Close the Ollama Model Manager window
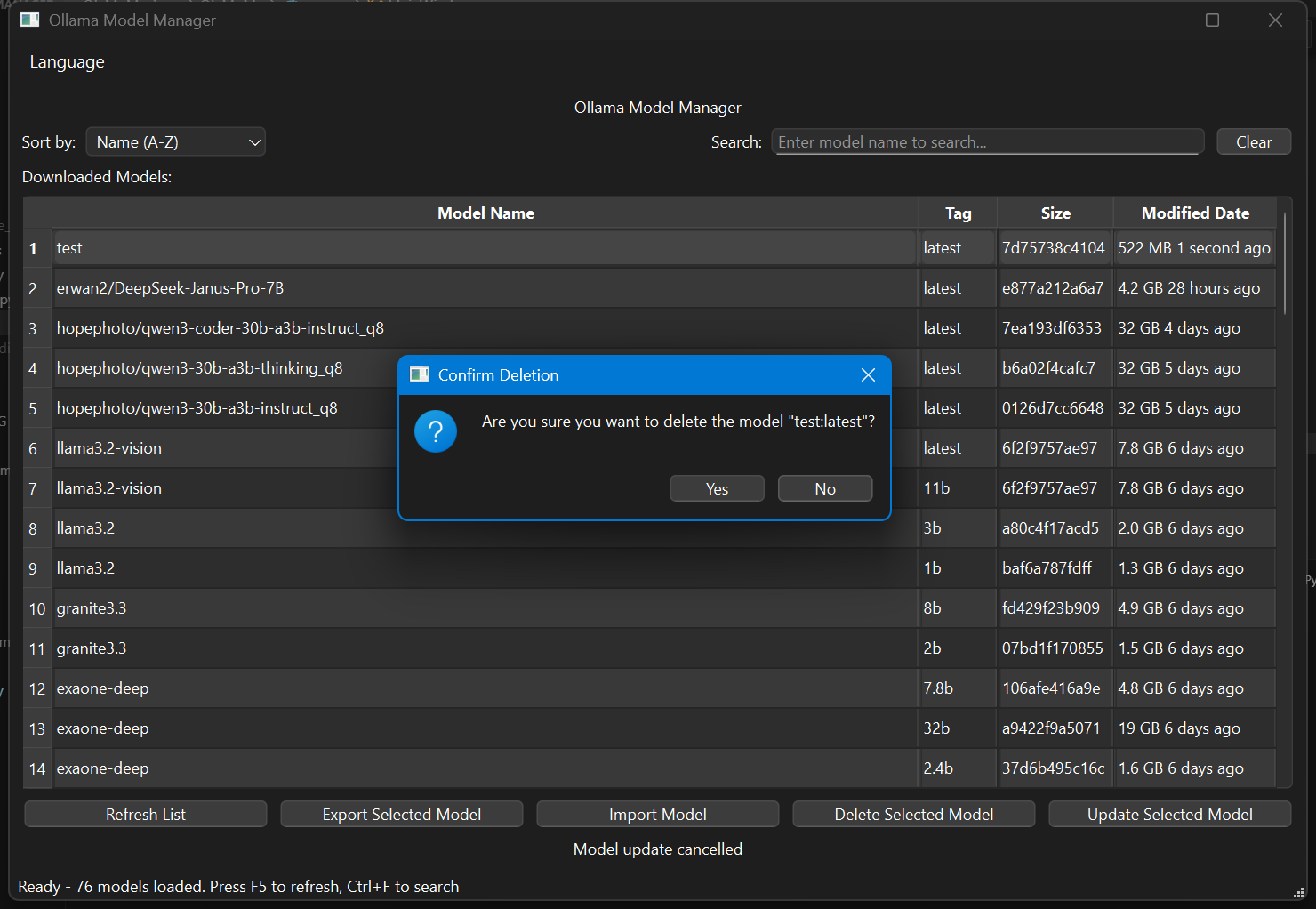Viewport: 1316px width, 909px height. tap(1275, 20)
